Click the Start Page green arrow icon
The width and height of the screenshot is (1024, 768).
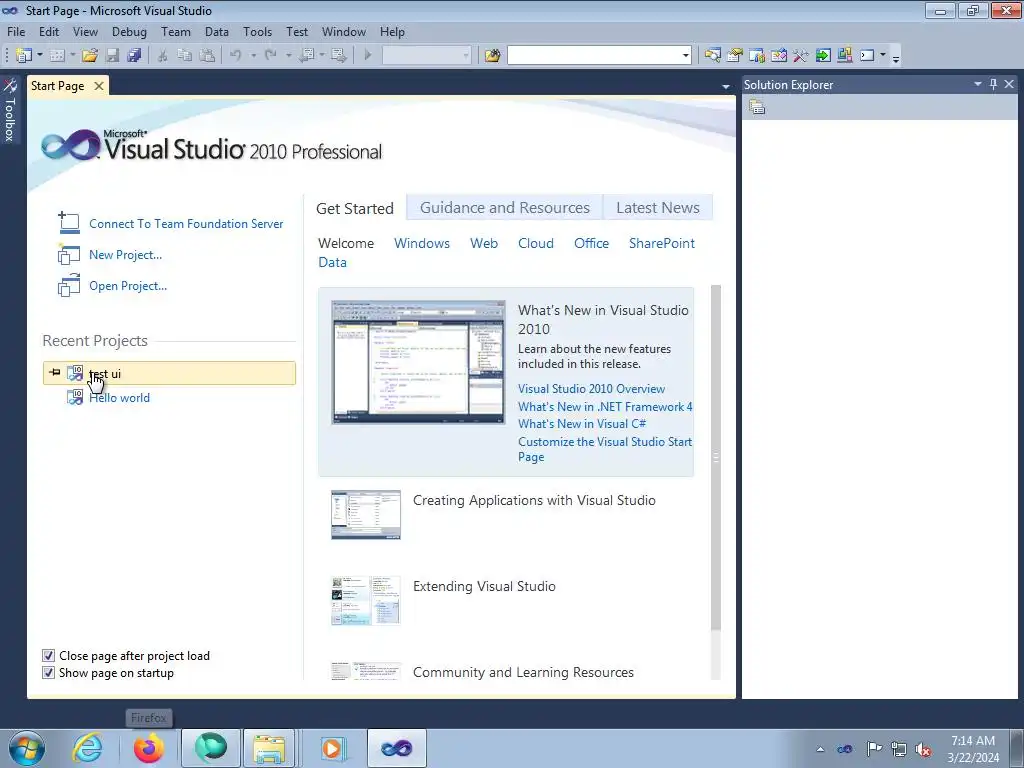coord(823,56)
